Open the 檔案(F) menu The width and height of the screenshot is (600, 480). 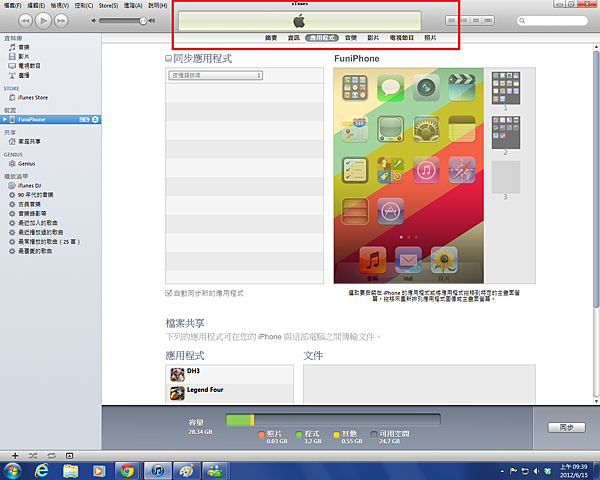(13, 6)
